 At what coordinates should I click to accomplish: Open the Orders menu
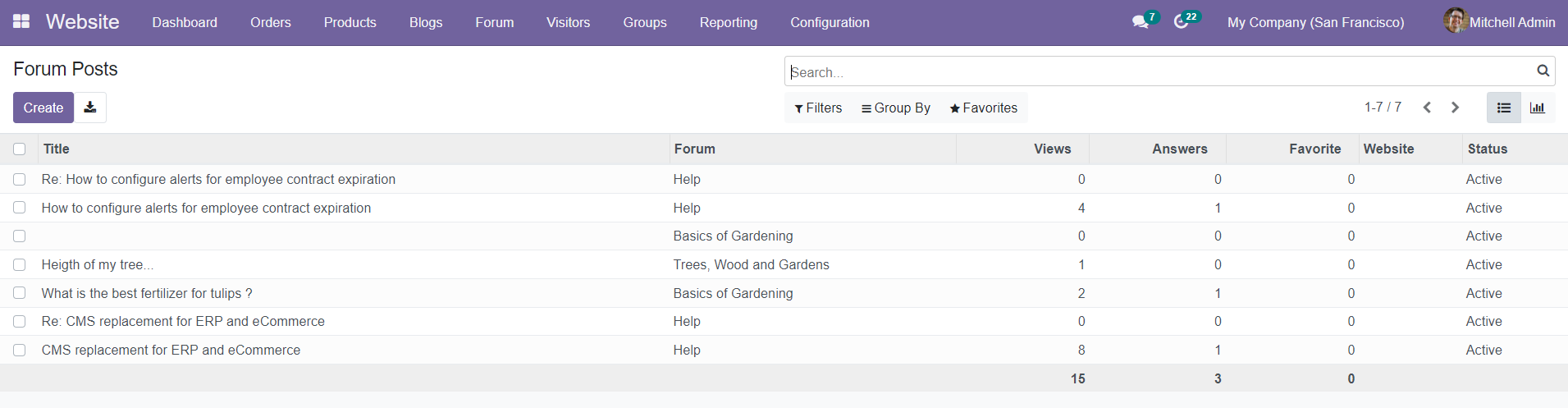[x=271, y=22]
